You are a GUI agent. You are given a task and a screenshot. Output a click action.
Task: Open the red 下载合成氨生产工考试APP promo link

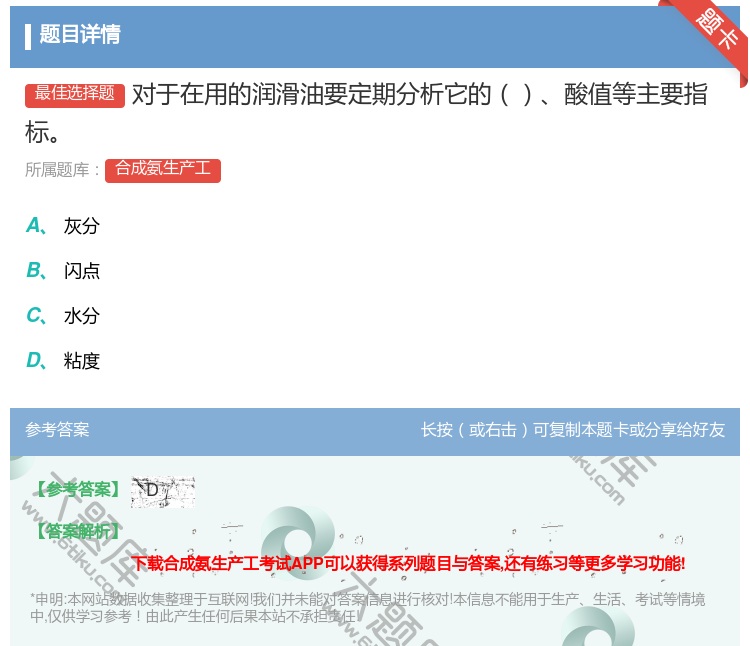(x=408, y=563)
